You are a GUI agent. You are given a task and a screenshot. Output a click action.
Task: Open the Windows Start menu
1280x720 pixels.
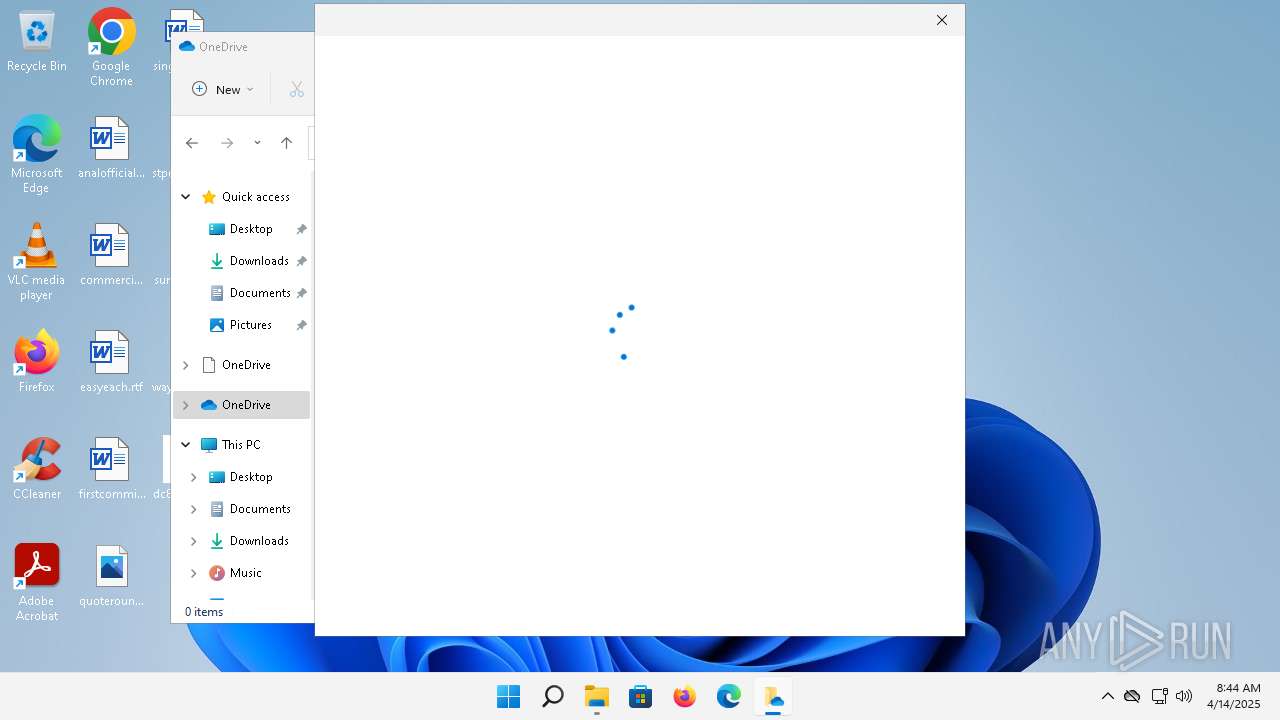click(x=509, y=697)
